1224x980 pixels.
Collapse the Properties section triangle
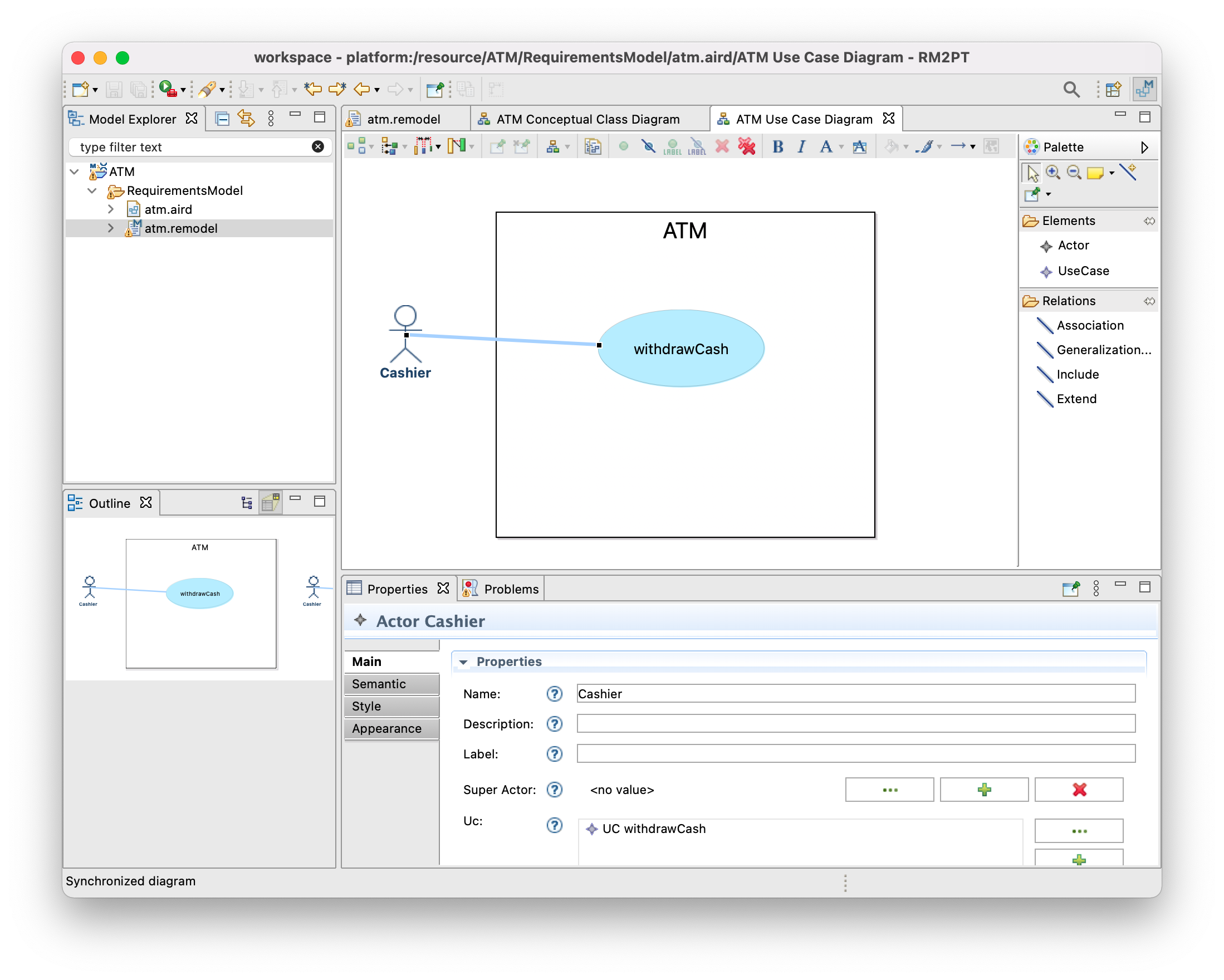point(463,662)
